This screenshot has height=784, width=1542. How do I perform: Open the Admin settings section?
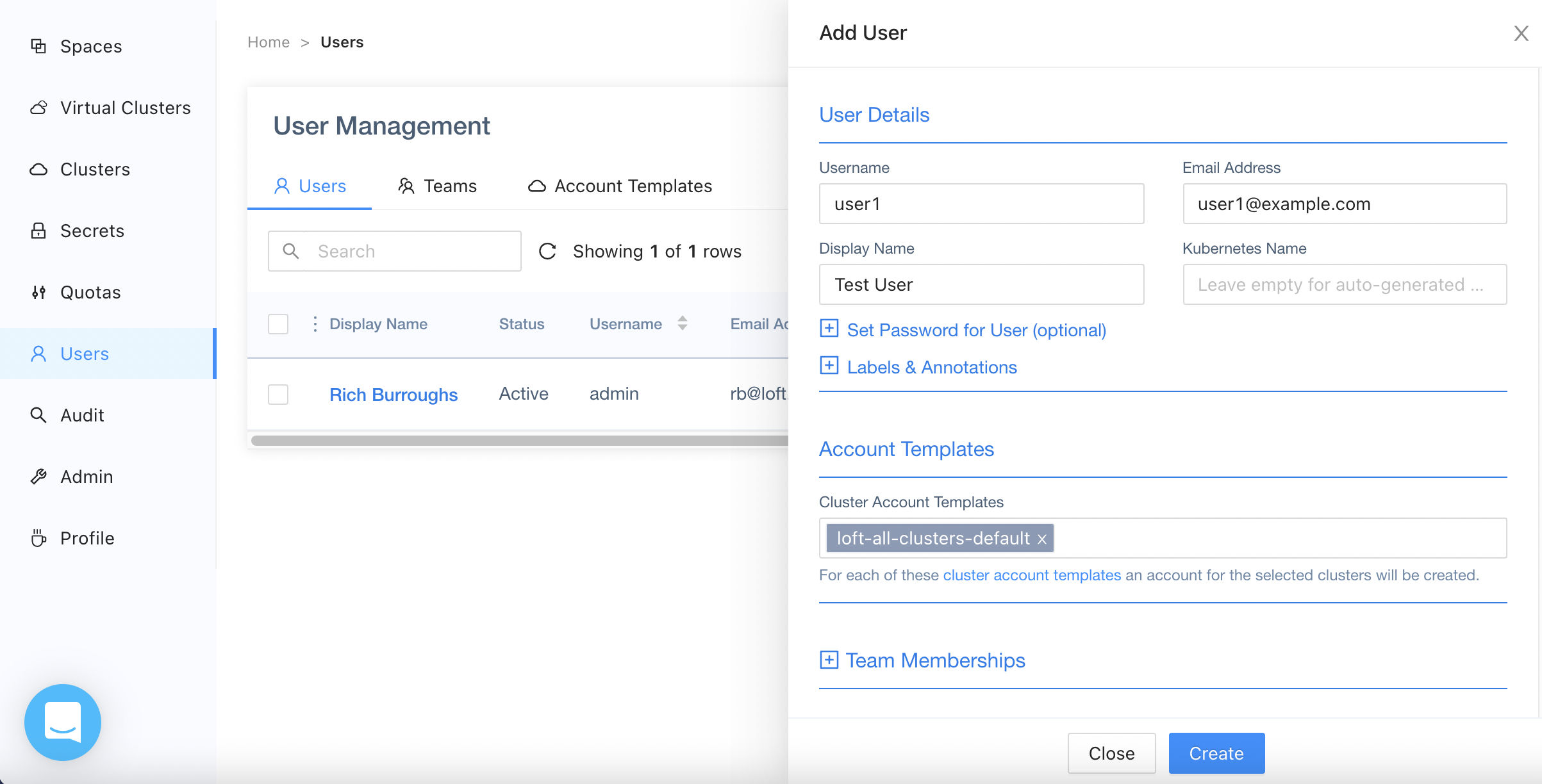87,476
